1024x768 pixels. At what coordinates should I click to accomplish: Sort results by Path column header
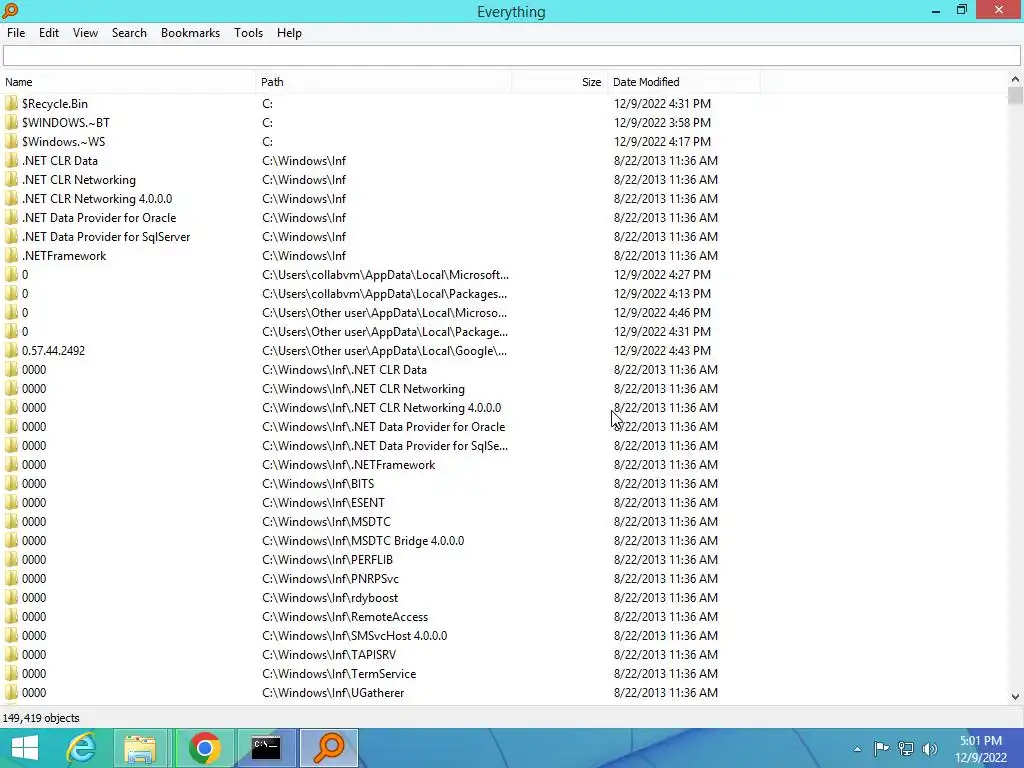coord(383,82)
